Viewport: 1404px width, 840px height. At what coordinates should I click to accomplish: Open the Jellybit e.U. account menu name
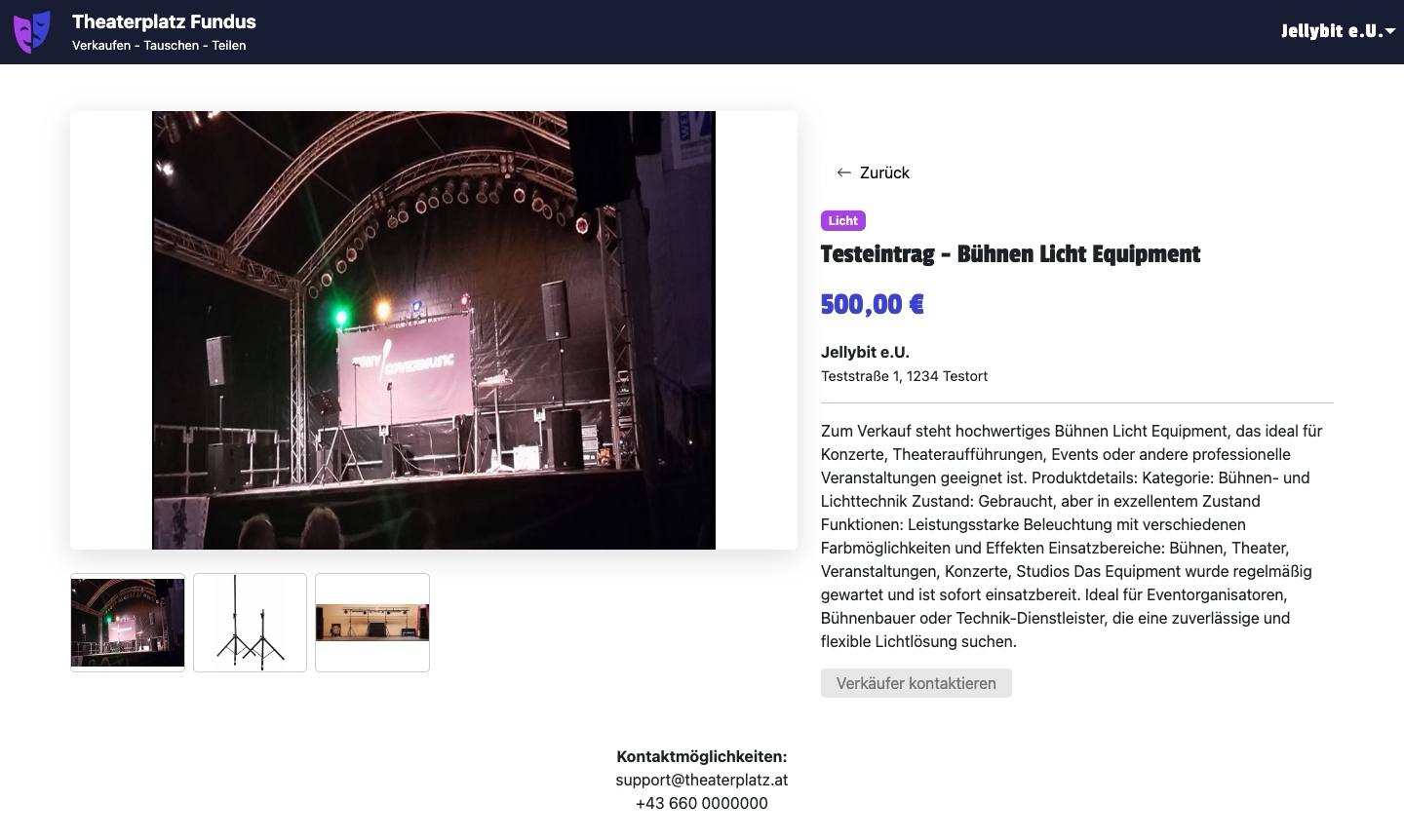1331,31
